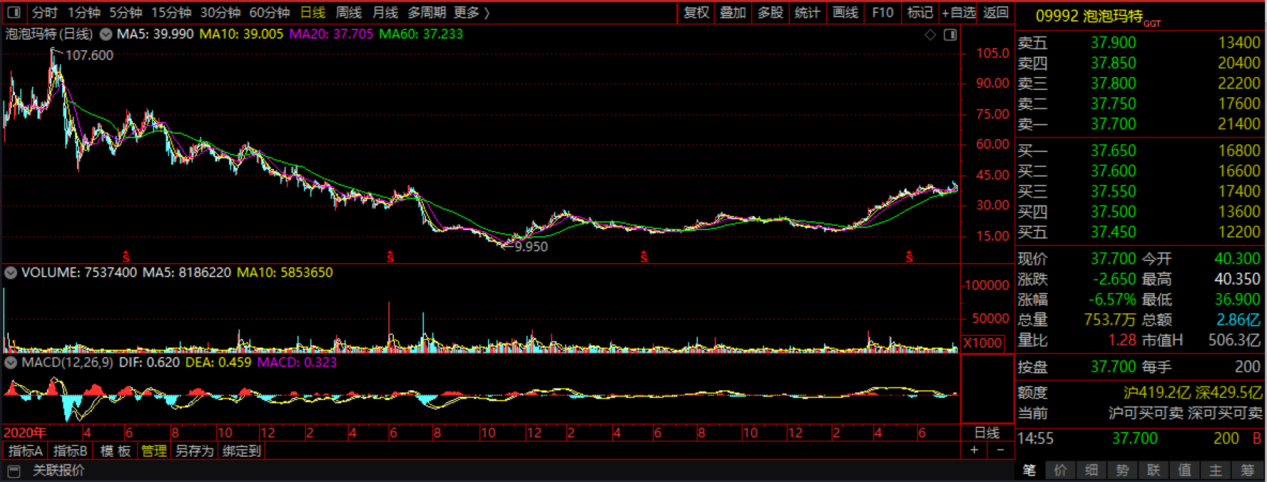Expand the 更多 periods menu
The image size is (1267, 482).
point(471,13)
